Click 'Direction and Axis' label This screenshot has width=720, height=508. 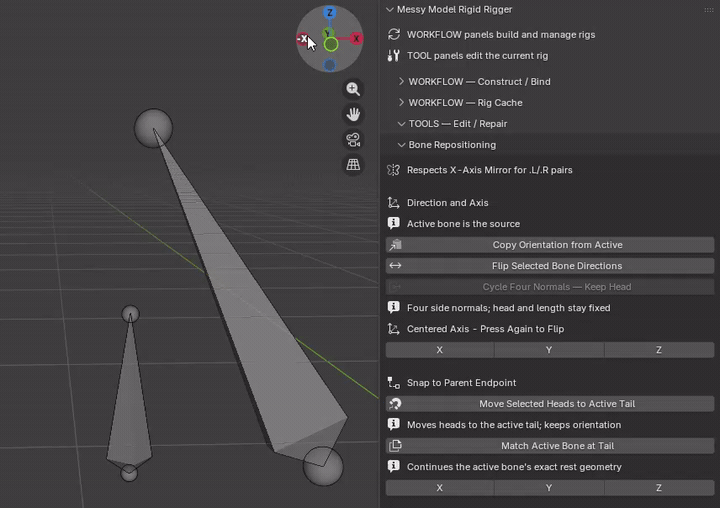pos(448,203)
